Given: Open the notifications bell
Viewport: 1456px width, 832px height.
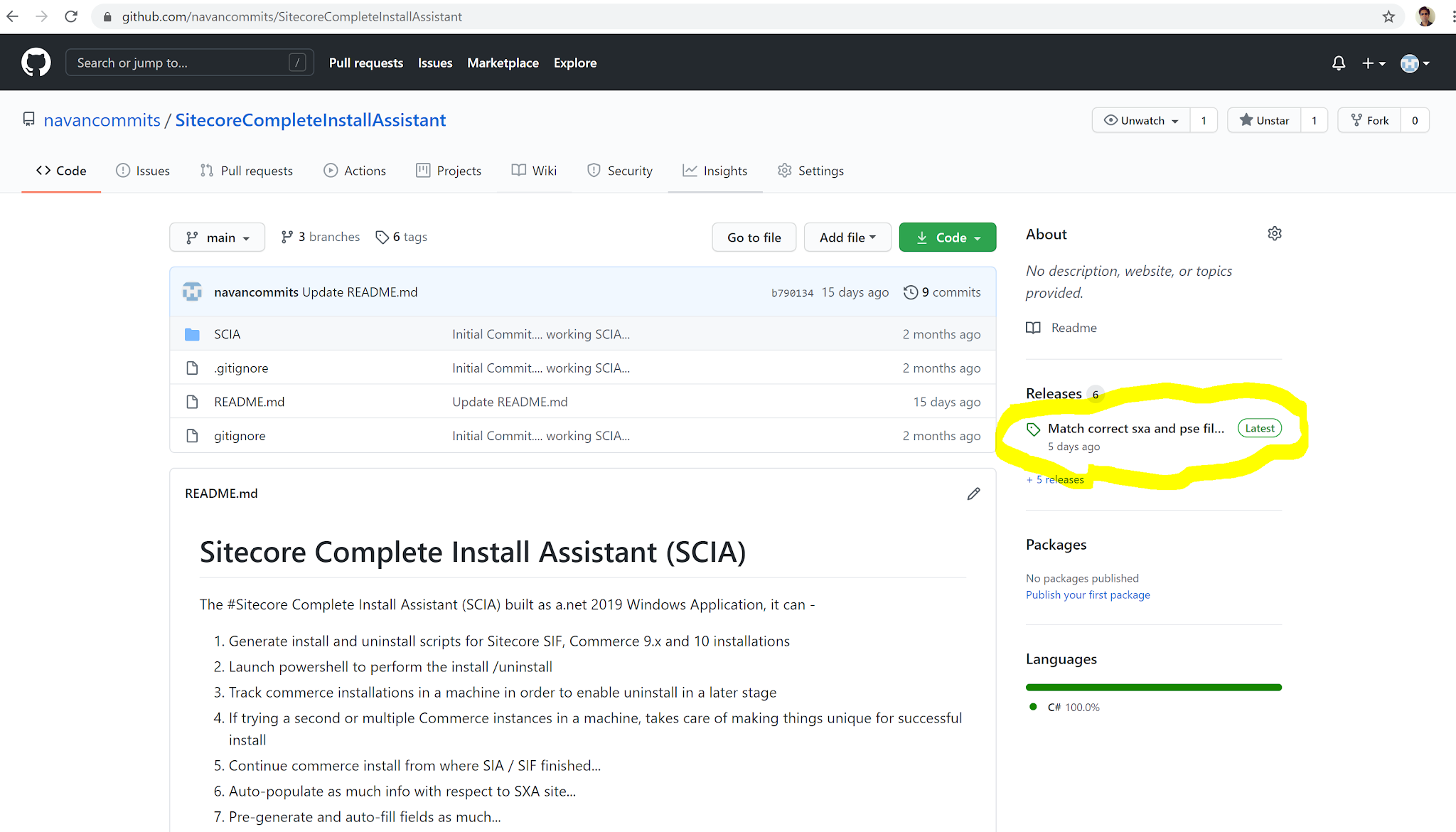Looking at the screenshot, I should tap(1339, 63).
